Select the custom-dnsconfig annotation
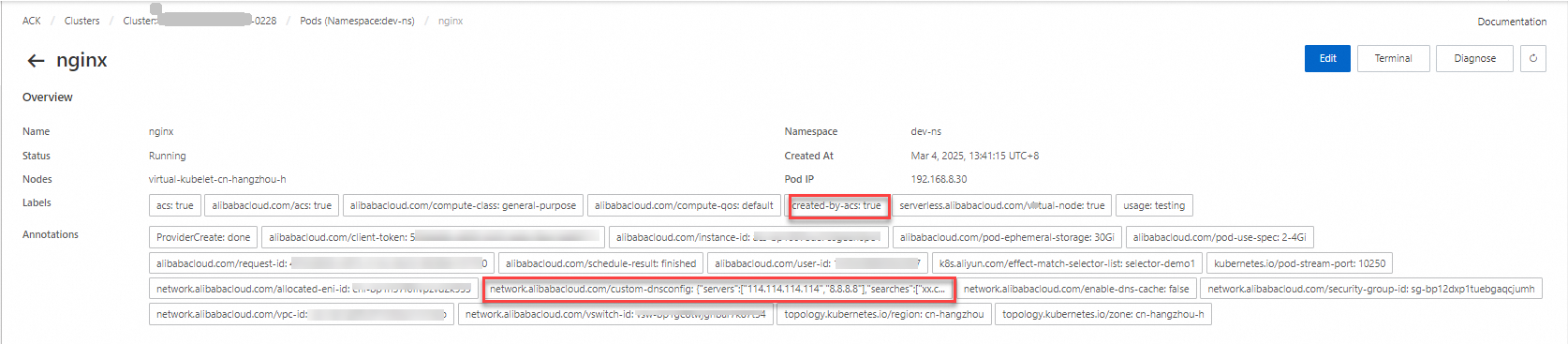 [x=719, y=289]
